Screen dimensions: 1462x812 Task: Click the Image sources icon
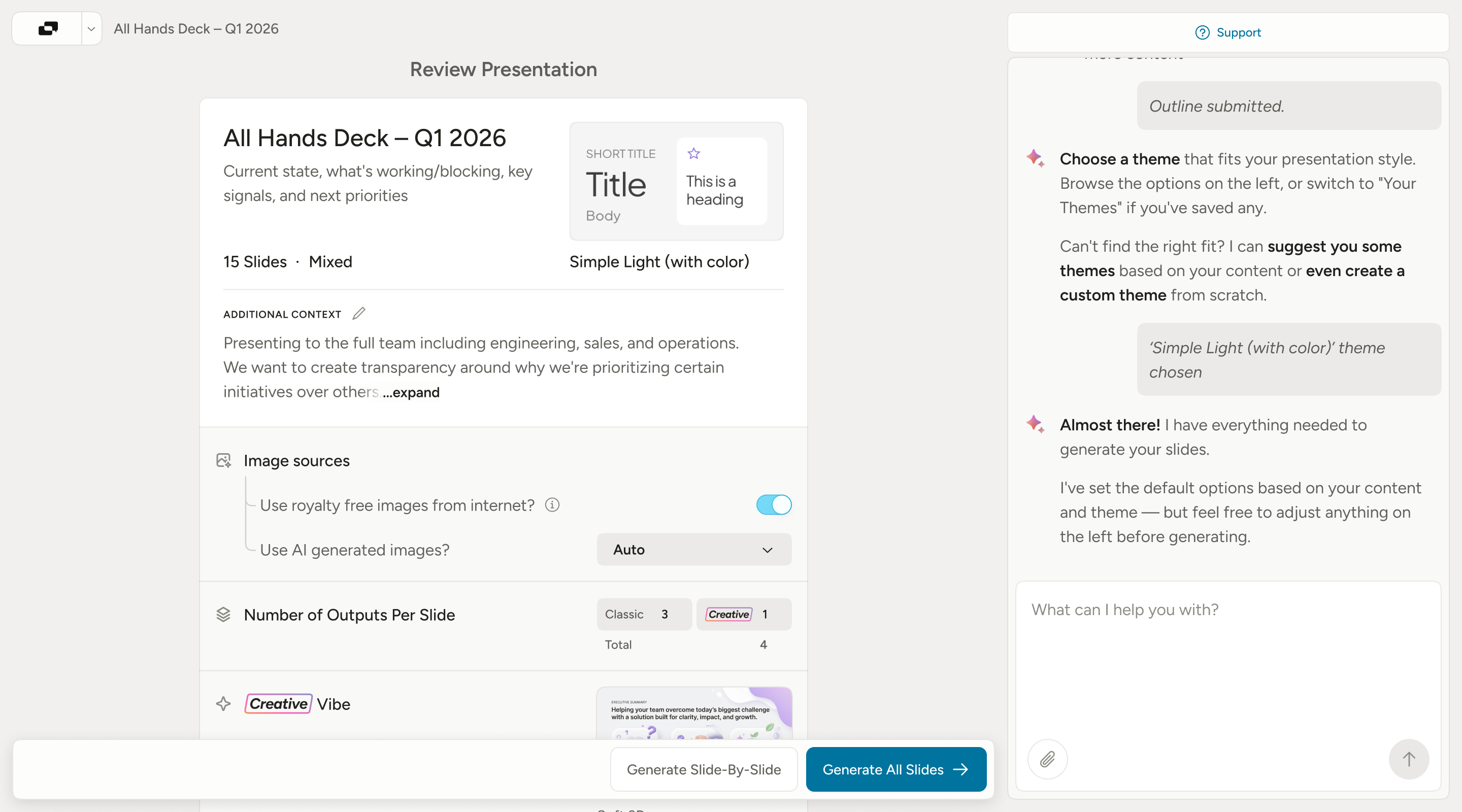(223, 460)
